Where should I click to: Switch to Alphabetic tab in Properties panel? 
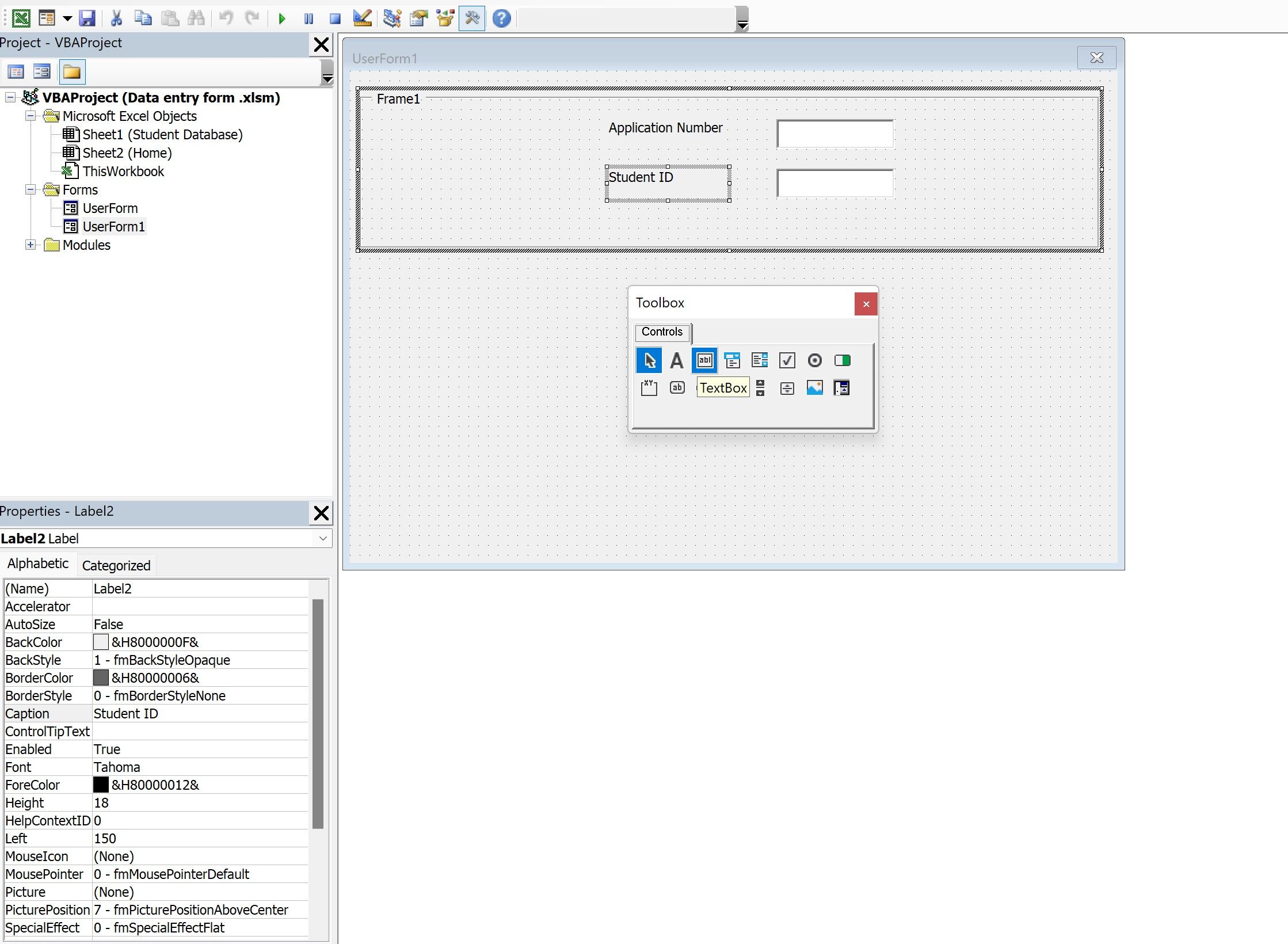click(38, 563)
